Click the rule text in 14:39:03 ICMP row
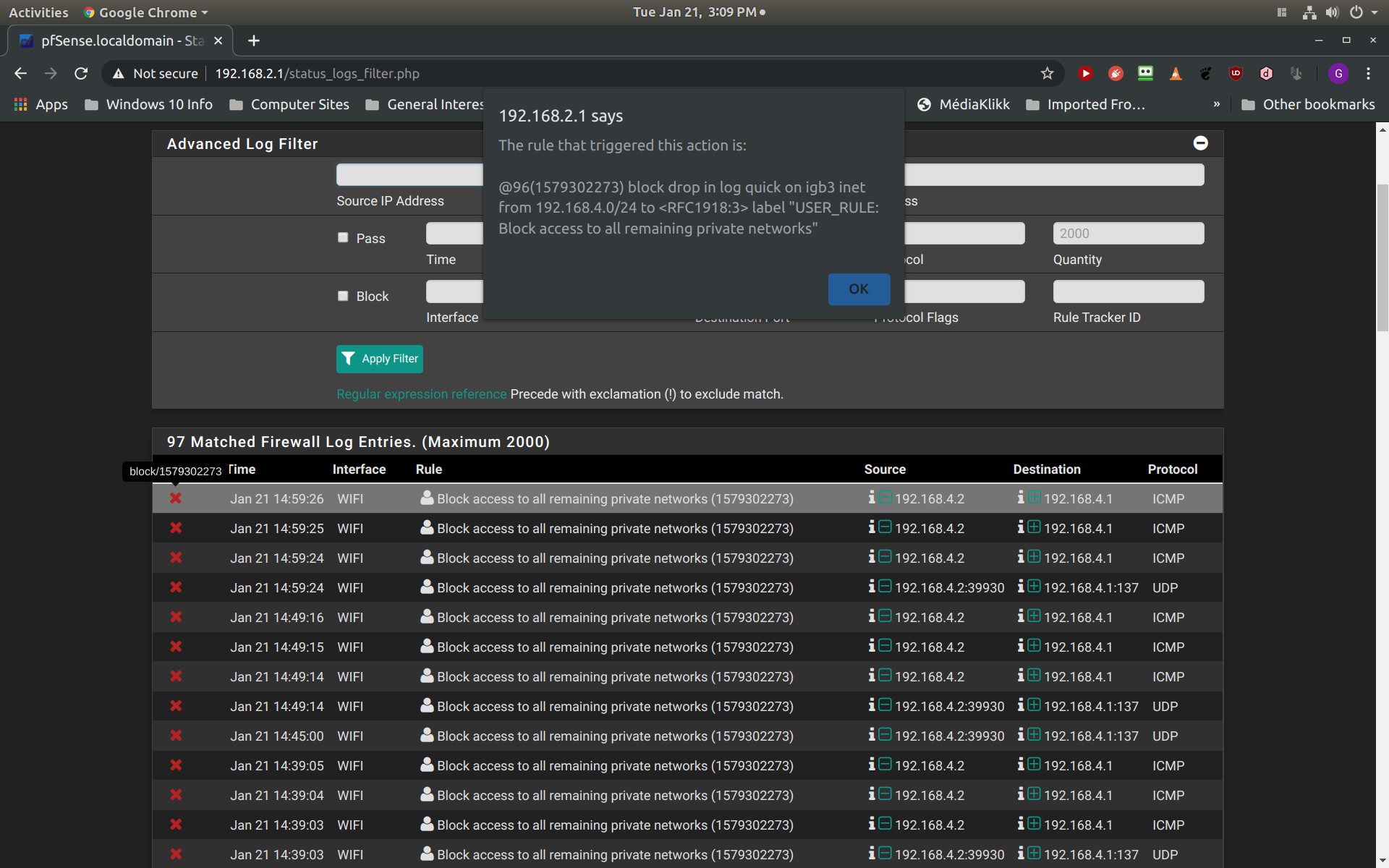 coord(615,825)
